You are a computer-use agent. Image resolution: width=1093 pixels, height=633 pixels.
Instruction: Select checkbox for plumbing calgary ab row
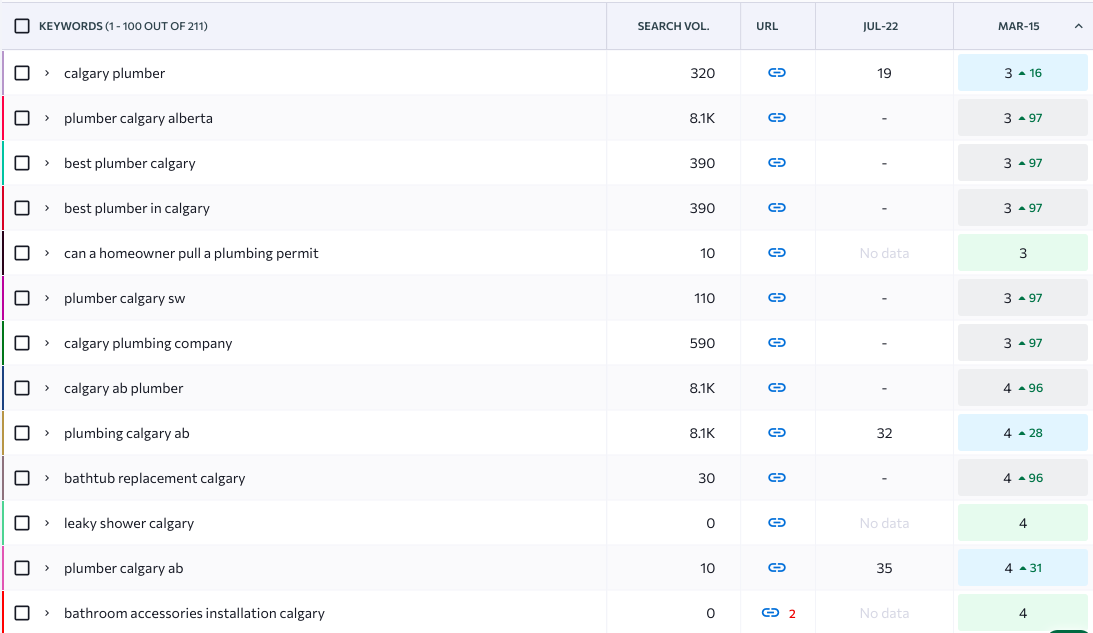[x=22, y=433]
